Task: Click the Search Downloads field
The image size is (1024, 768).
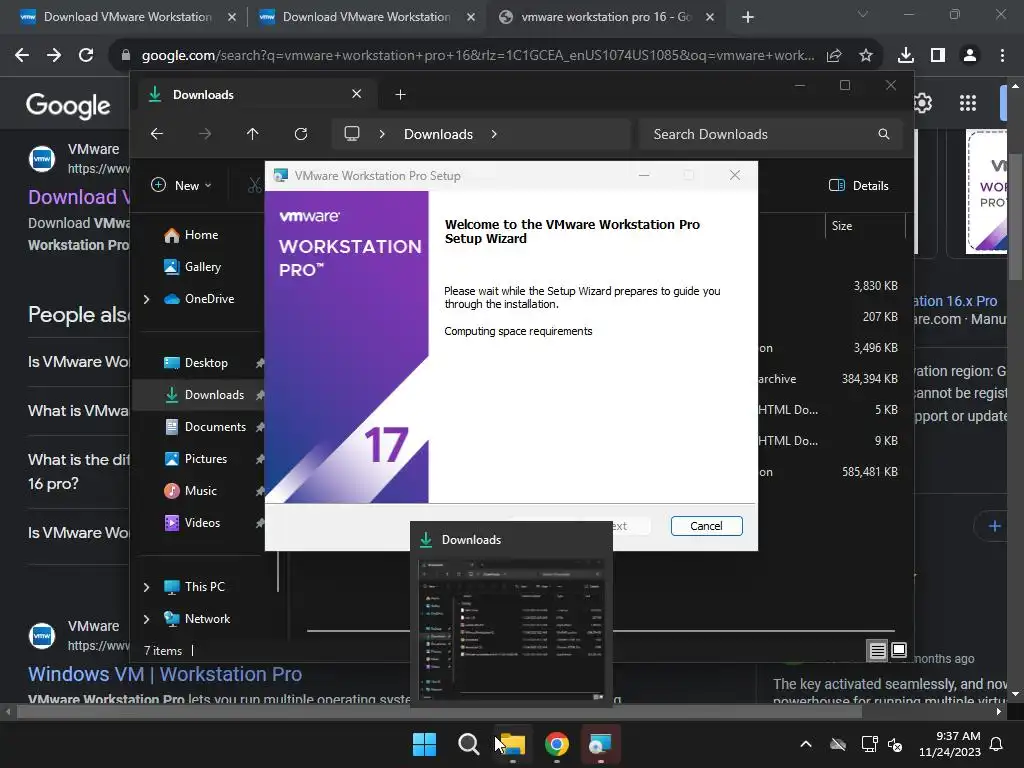Action: (x=771, y=134)
